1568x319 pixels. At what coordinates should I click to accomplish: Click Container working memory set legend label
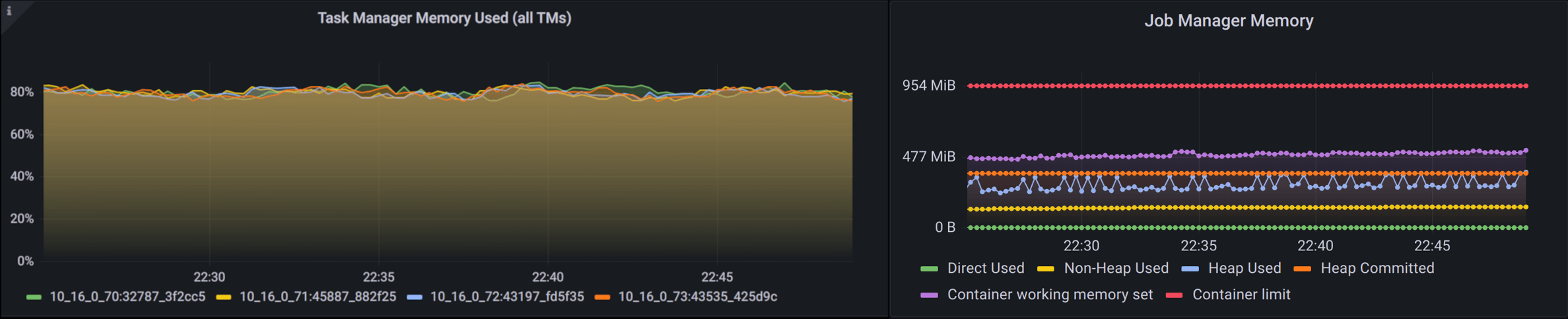click(1050, 295)
